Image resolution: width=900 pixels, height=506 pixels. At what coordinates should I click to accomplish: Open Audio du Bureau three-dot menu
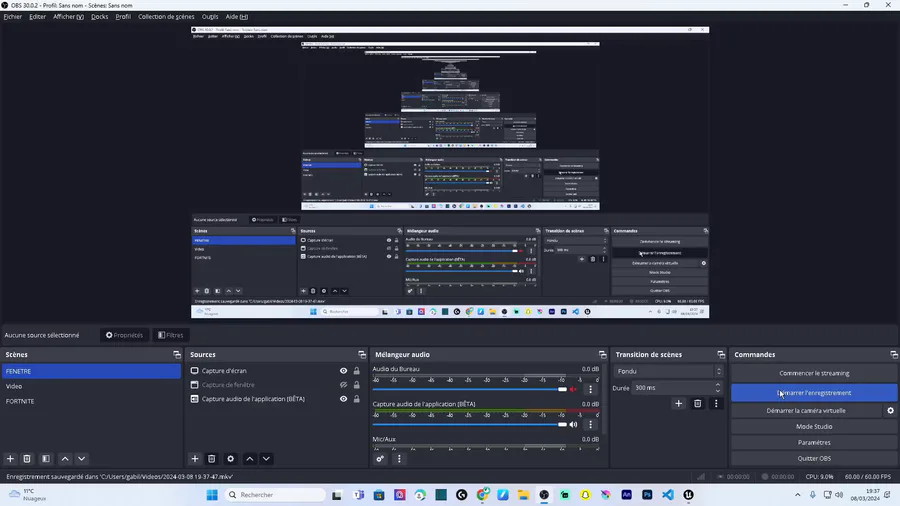591,390
